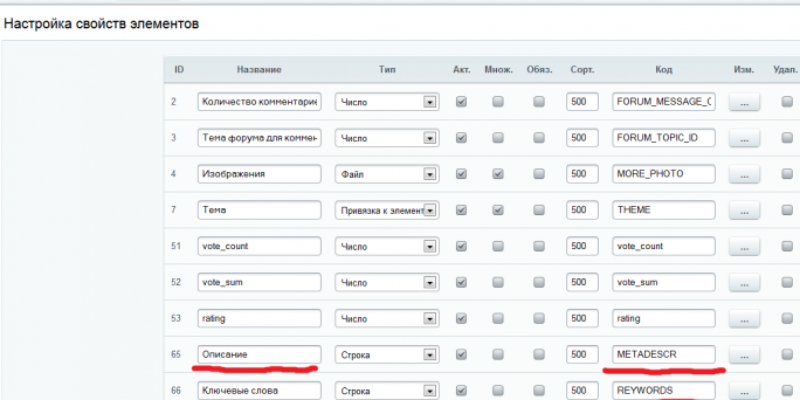Click the '...' button in the rating row
The image size is (800, 400).
744,318
